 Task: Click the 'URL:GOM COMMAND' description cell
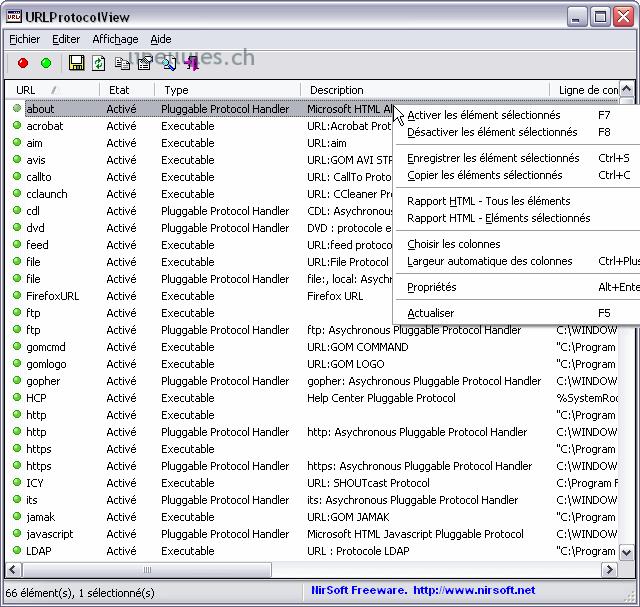click(358, 347)
